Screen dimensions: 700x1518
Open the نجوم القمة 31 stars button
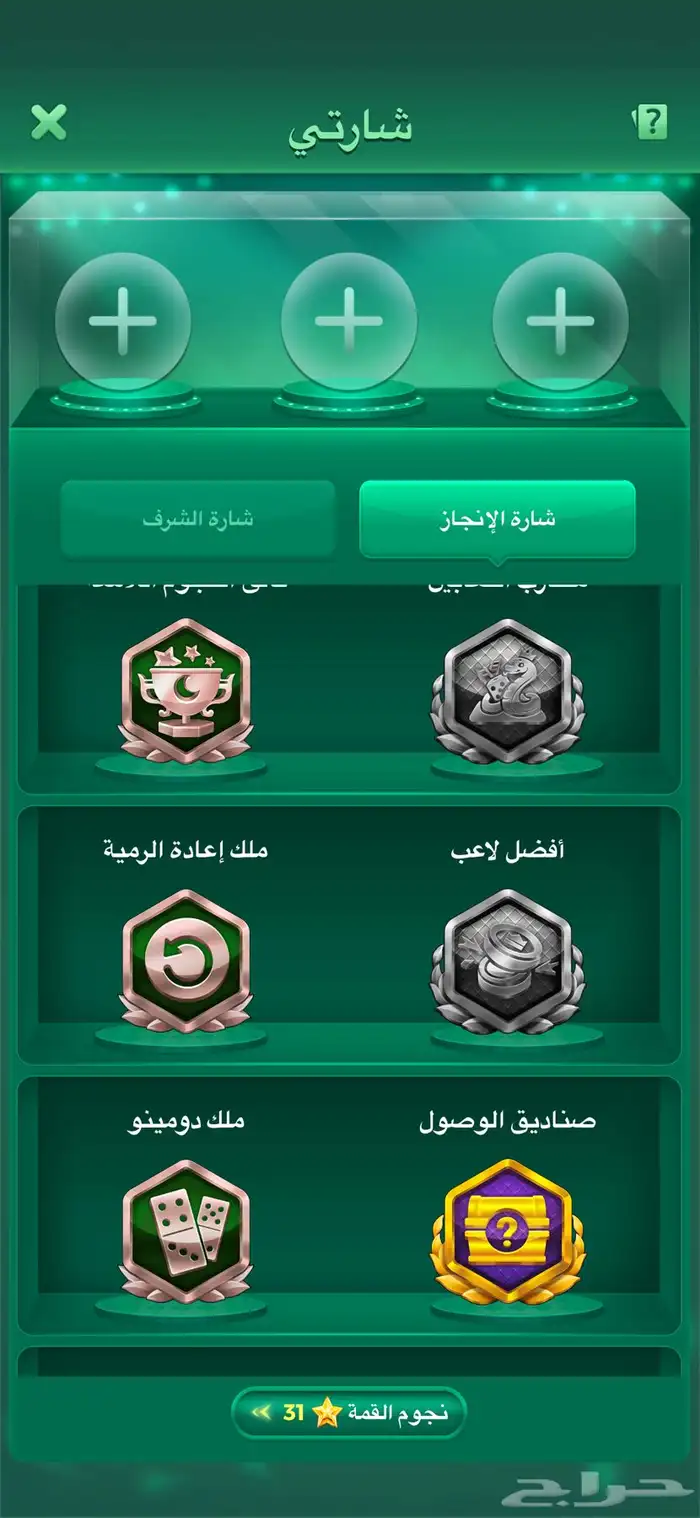tap(349, 1413)
